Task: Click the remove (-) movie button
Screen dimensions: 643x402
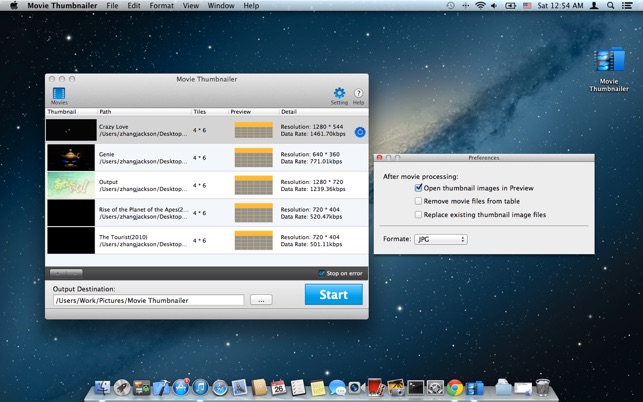Action: 74,273
